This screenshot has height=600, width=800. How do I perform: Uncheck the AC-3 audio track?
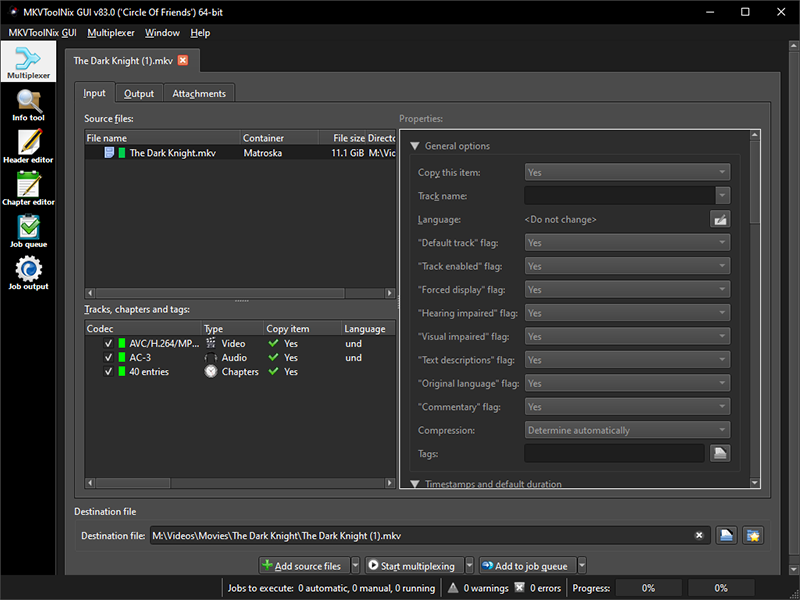click(x=108, y=357)
